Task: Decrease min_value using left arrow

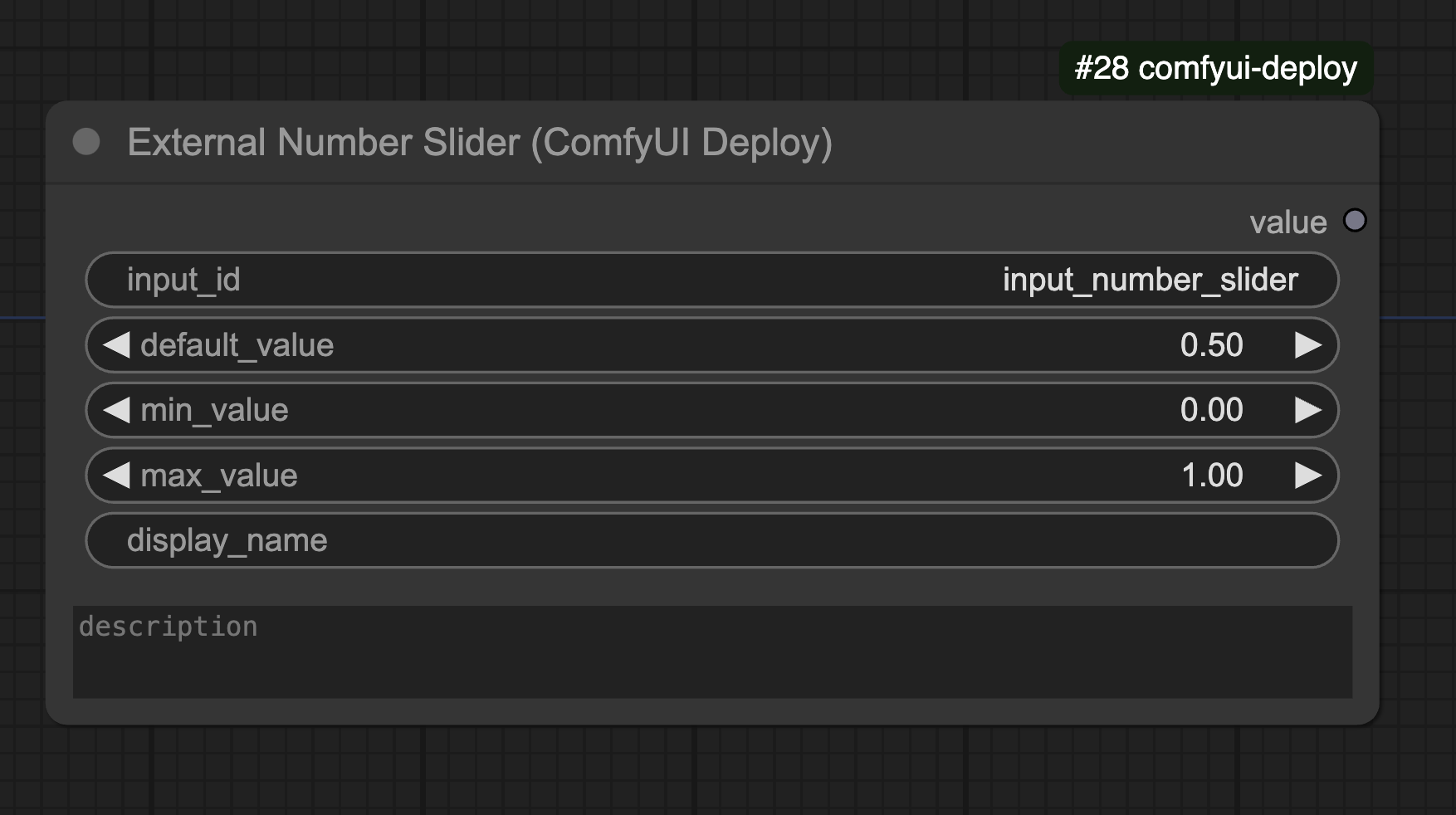Action: pyautogui.click(x=116, y=409)
